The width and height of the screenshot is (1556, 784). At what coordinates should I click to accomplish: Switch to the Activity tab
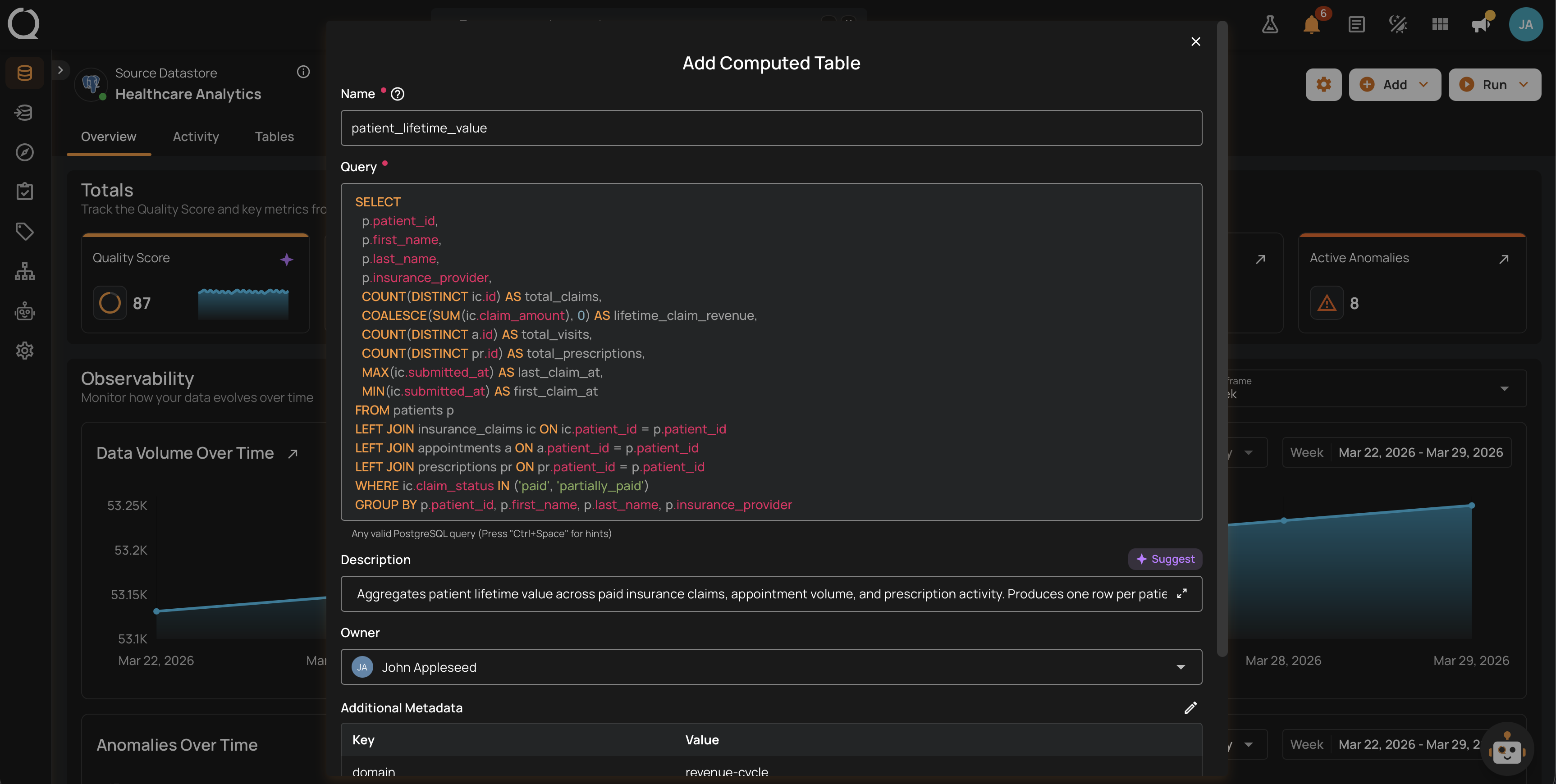(196, 137)
